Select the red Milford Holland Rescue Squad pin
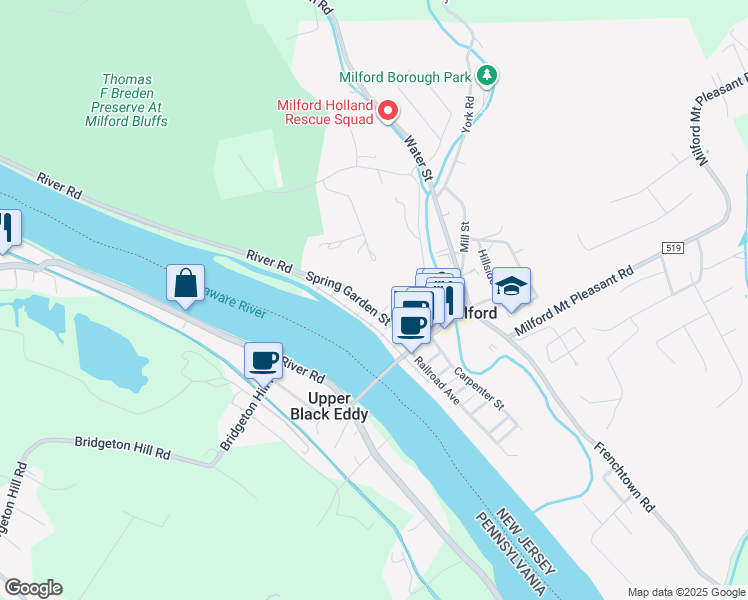Image resolution: width=748 pixels, height=600 pixels. [x=388, y=112]
